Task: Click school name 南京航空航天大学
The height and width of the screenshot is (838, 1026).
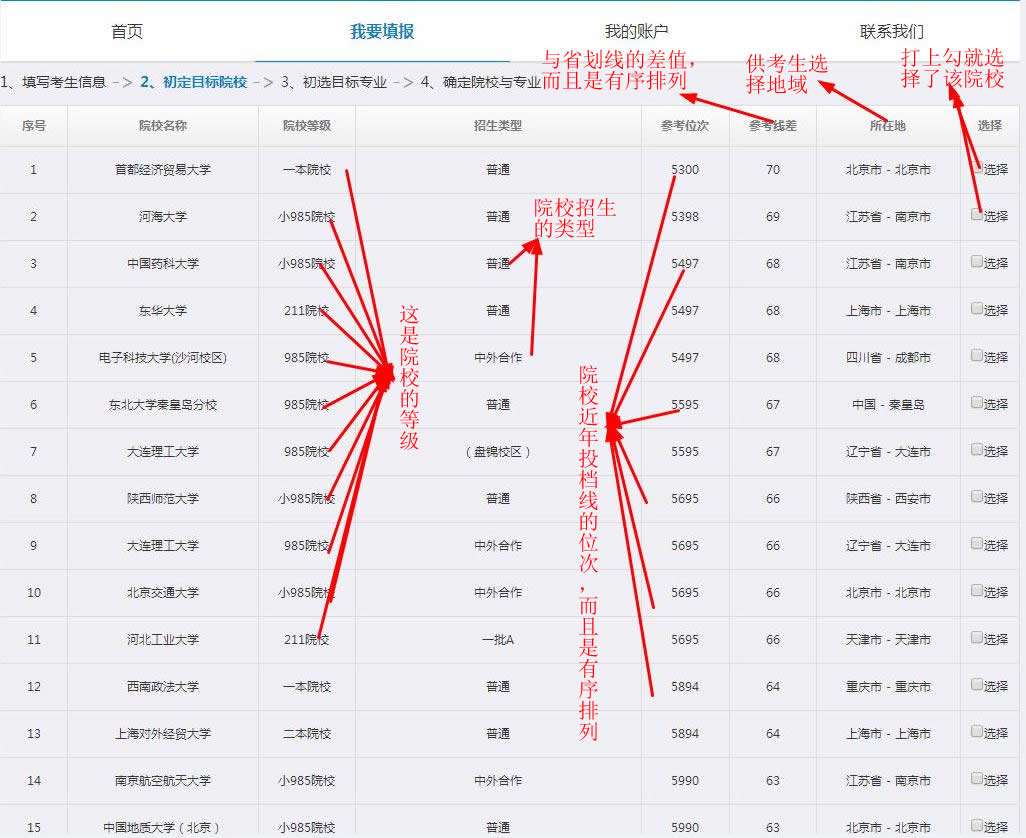Action: (163, 781)
